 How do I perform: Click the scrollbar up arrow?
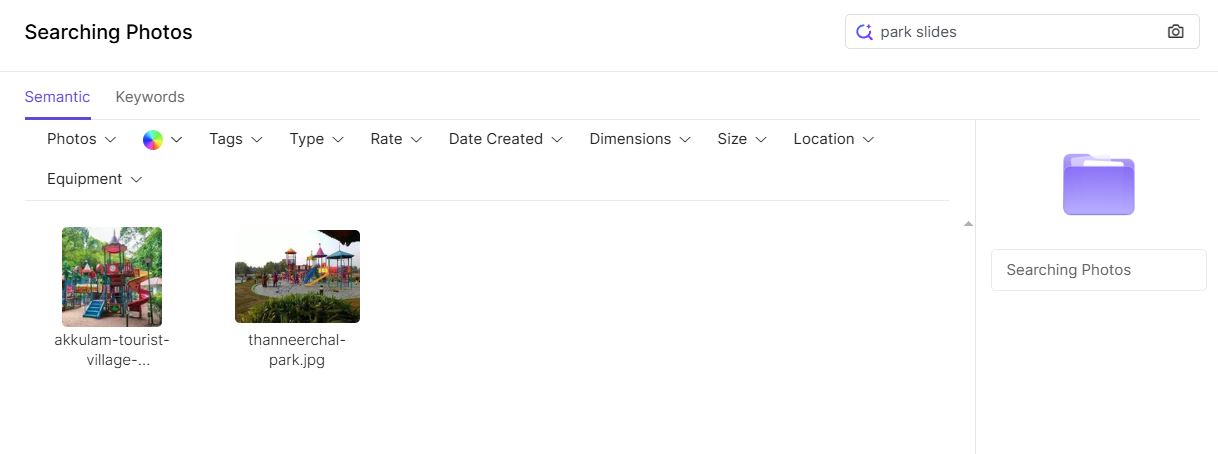click(x=968, y=224)
